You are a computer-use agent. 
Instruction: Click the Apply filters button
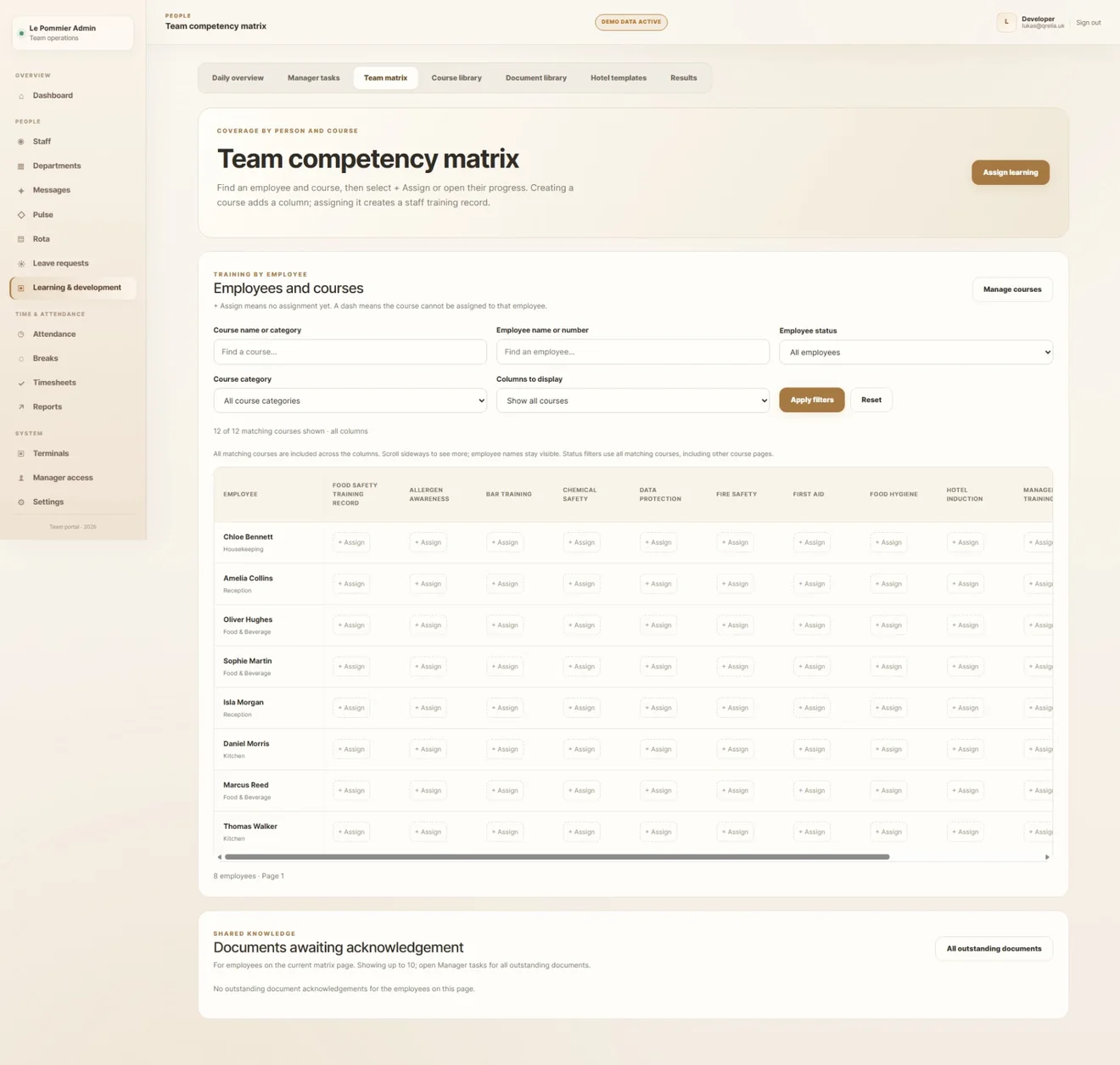pyautogui.click(x=812, y=400)
